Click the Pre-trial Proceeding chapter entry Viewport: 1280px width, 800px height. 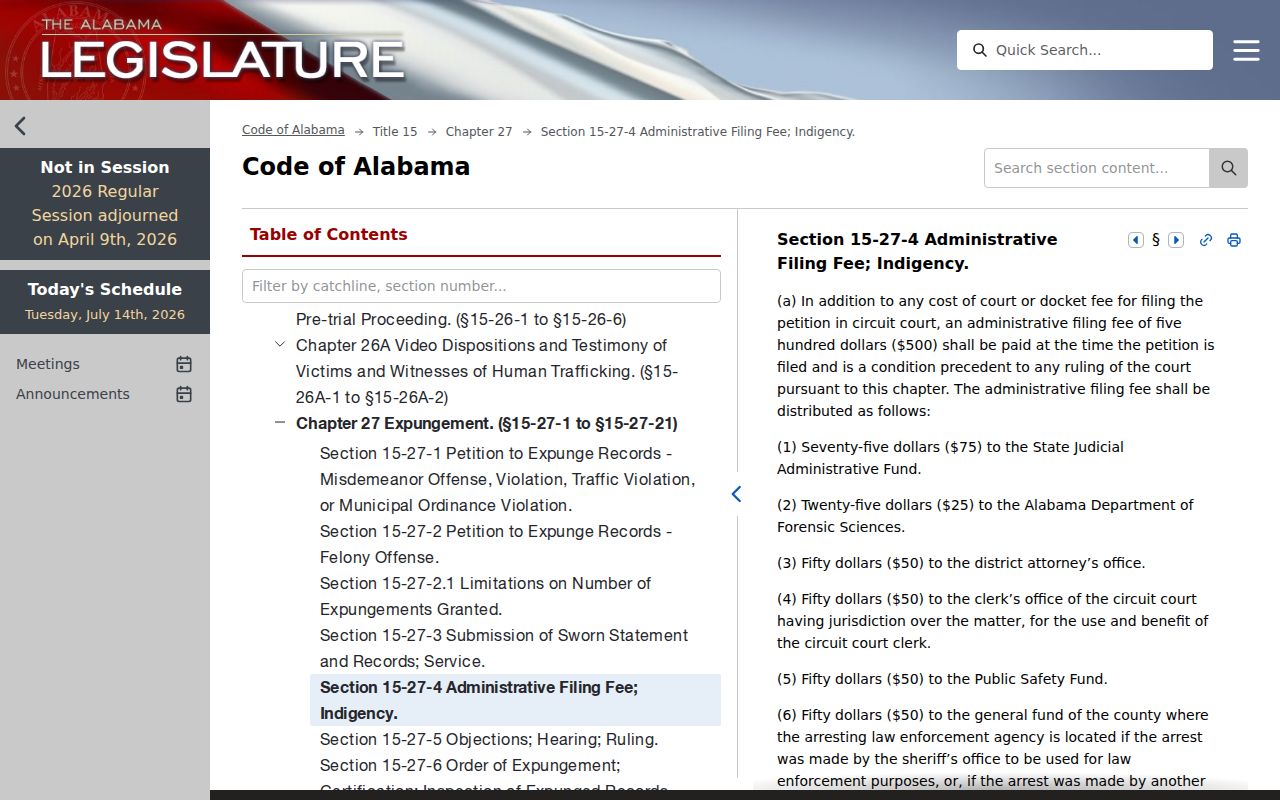461,319
